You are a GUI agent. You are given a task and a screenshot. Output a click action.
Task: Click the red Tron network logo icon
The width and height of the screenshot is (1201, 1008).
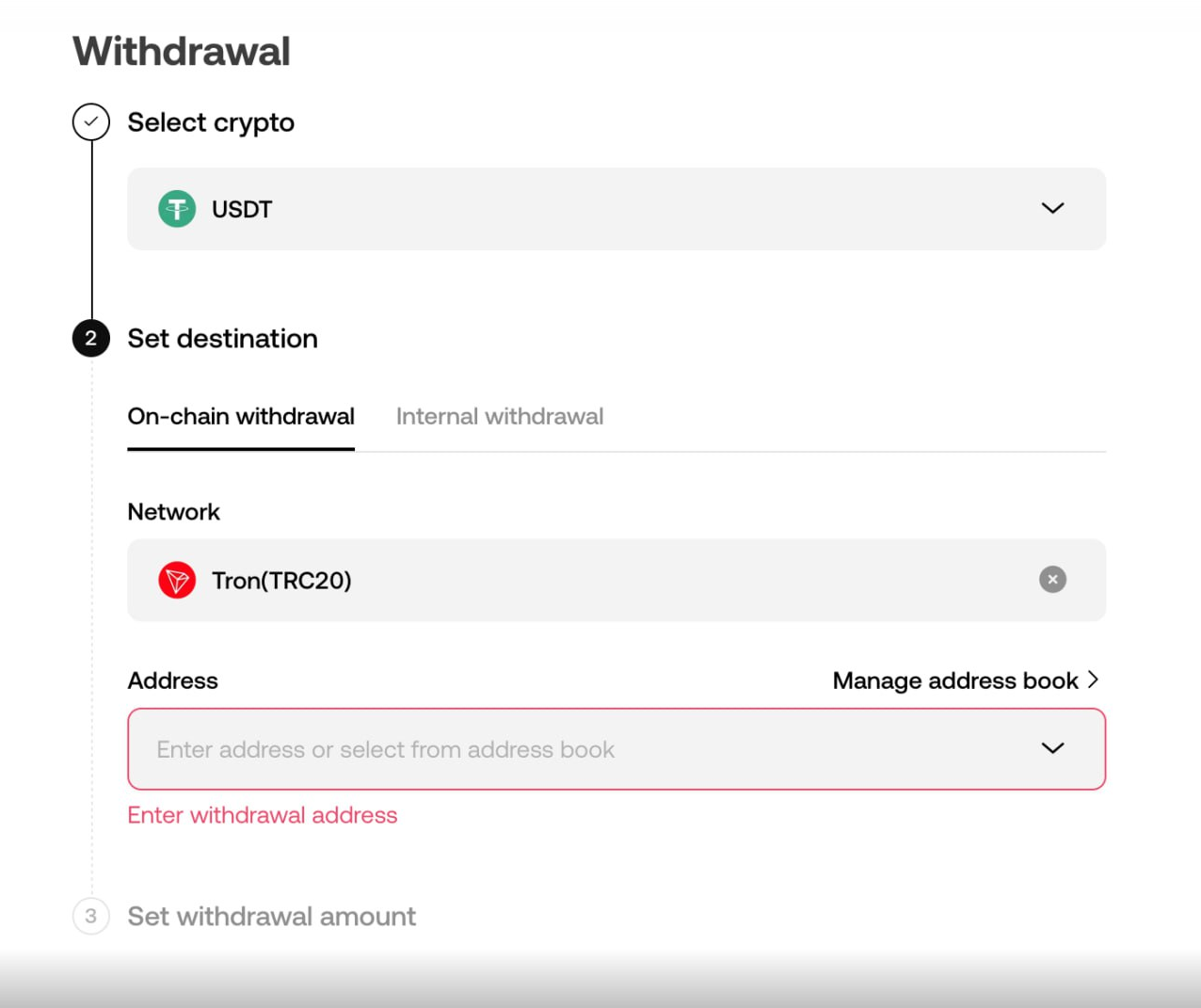click(x=177, y=580)
